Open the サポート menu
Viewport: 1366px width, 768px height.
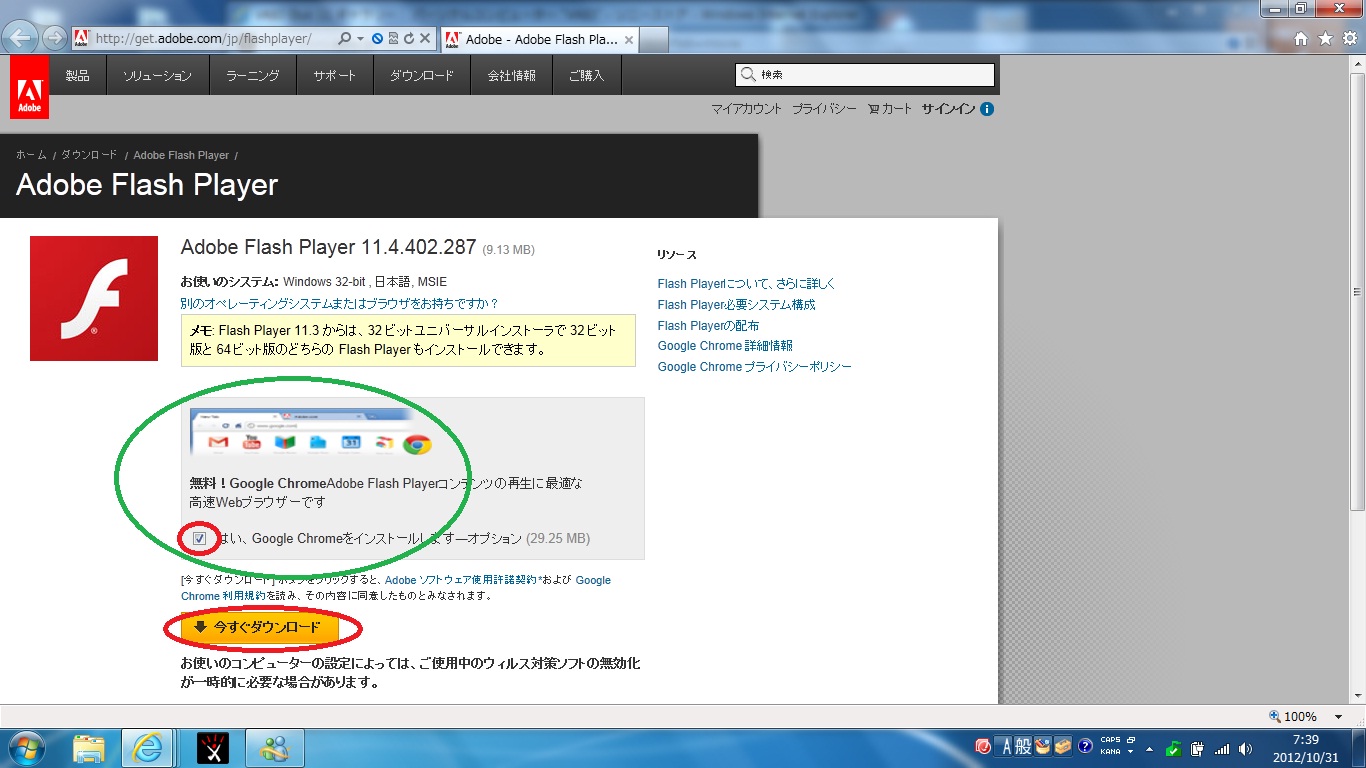click(x=334, y=76)
